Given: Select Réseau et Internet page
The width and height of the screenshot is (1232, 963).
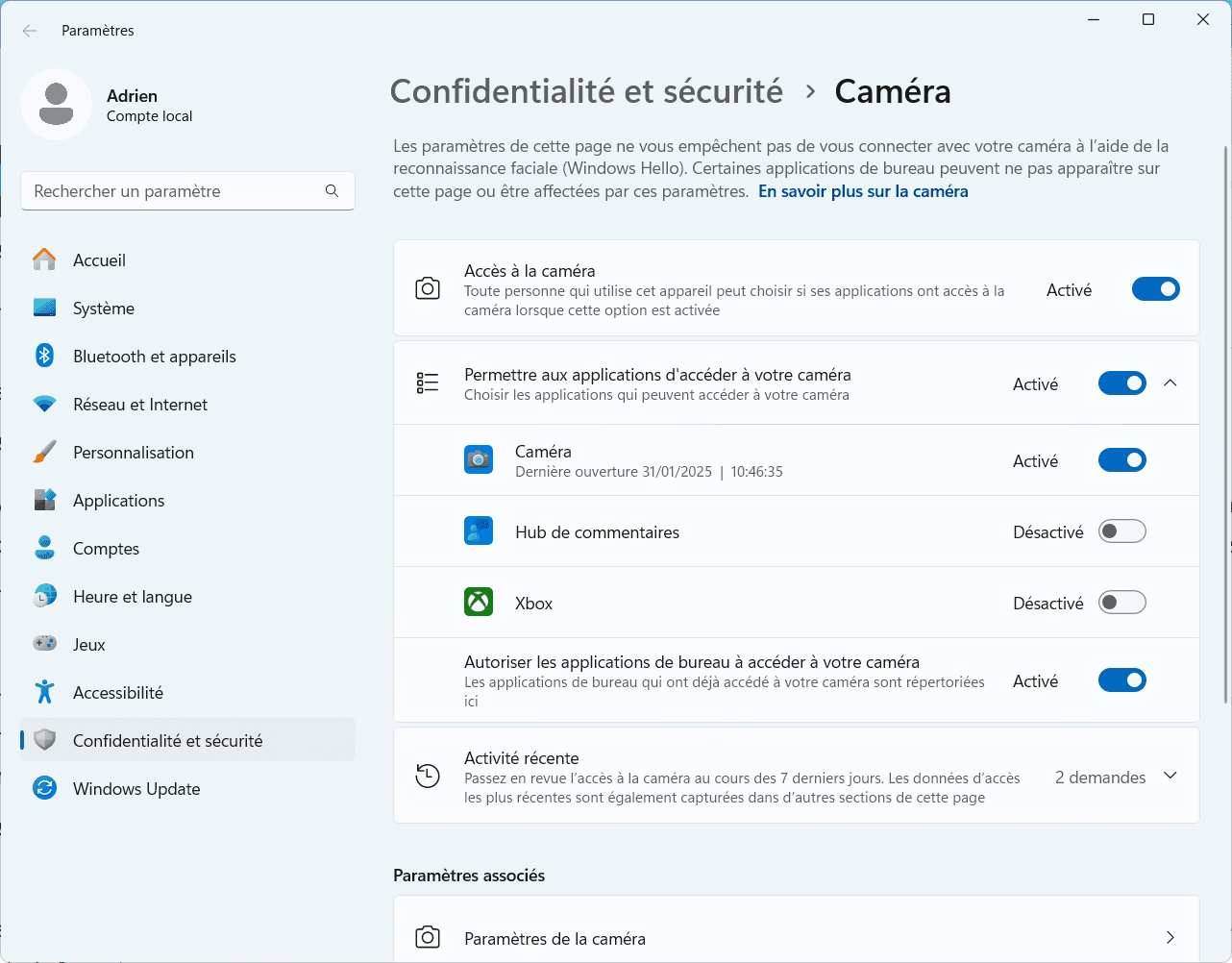Looking at the screenshot, I should coord(187,404).
